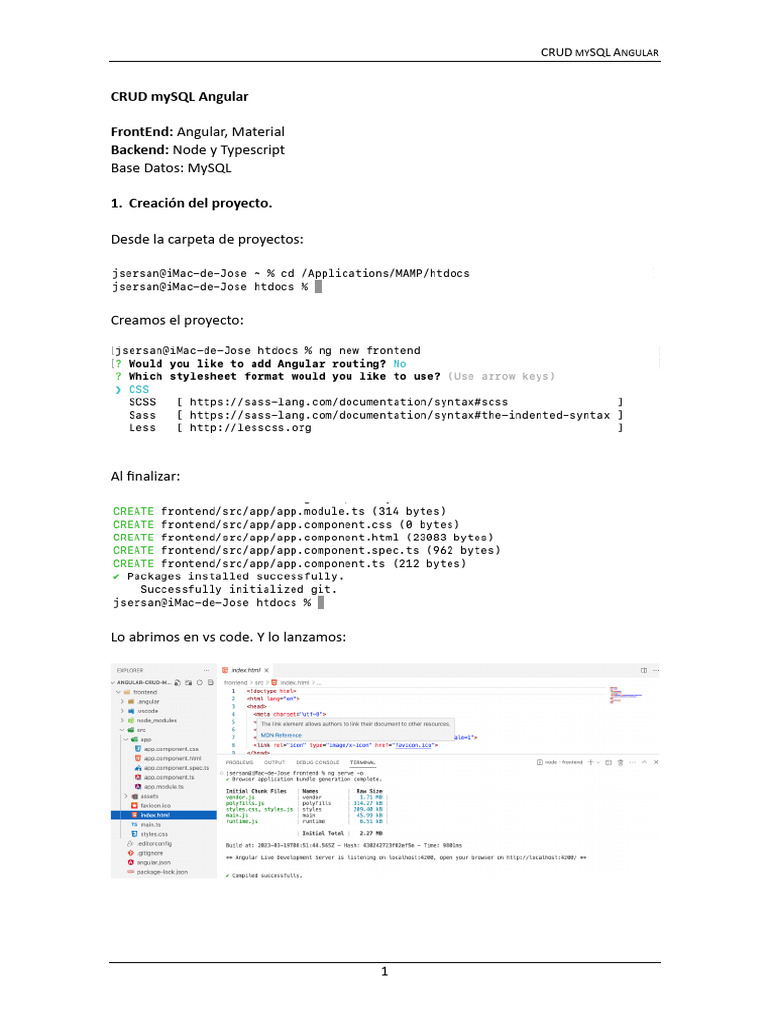Select highlighted index.html file in Explorer

click(164, 815)
